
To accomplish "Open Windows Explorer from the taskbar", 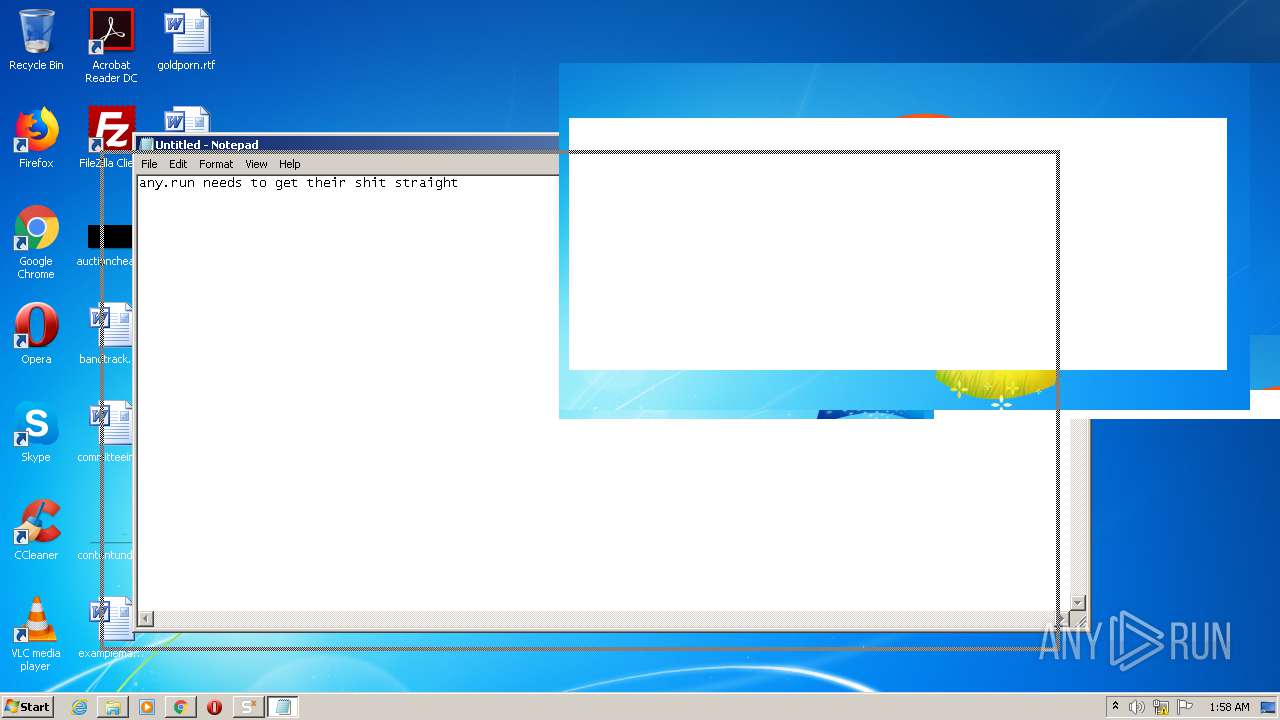I will pos(113,707).
